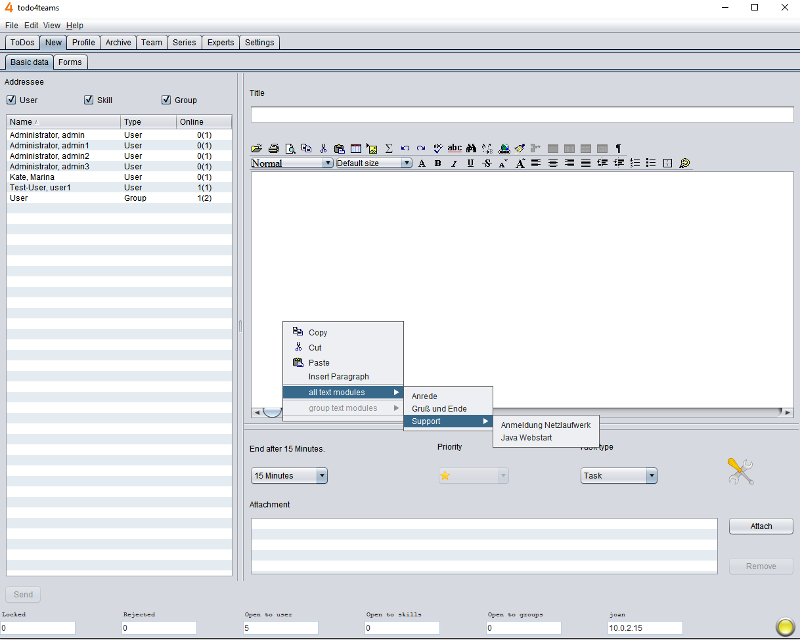This screenshot has height=640, width=800.
Task: Redo the edit with the redo arrow
Action: click(421, 149)
